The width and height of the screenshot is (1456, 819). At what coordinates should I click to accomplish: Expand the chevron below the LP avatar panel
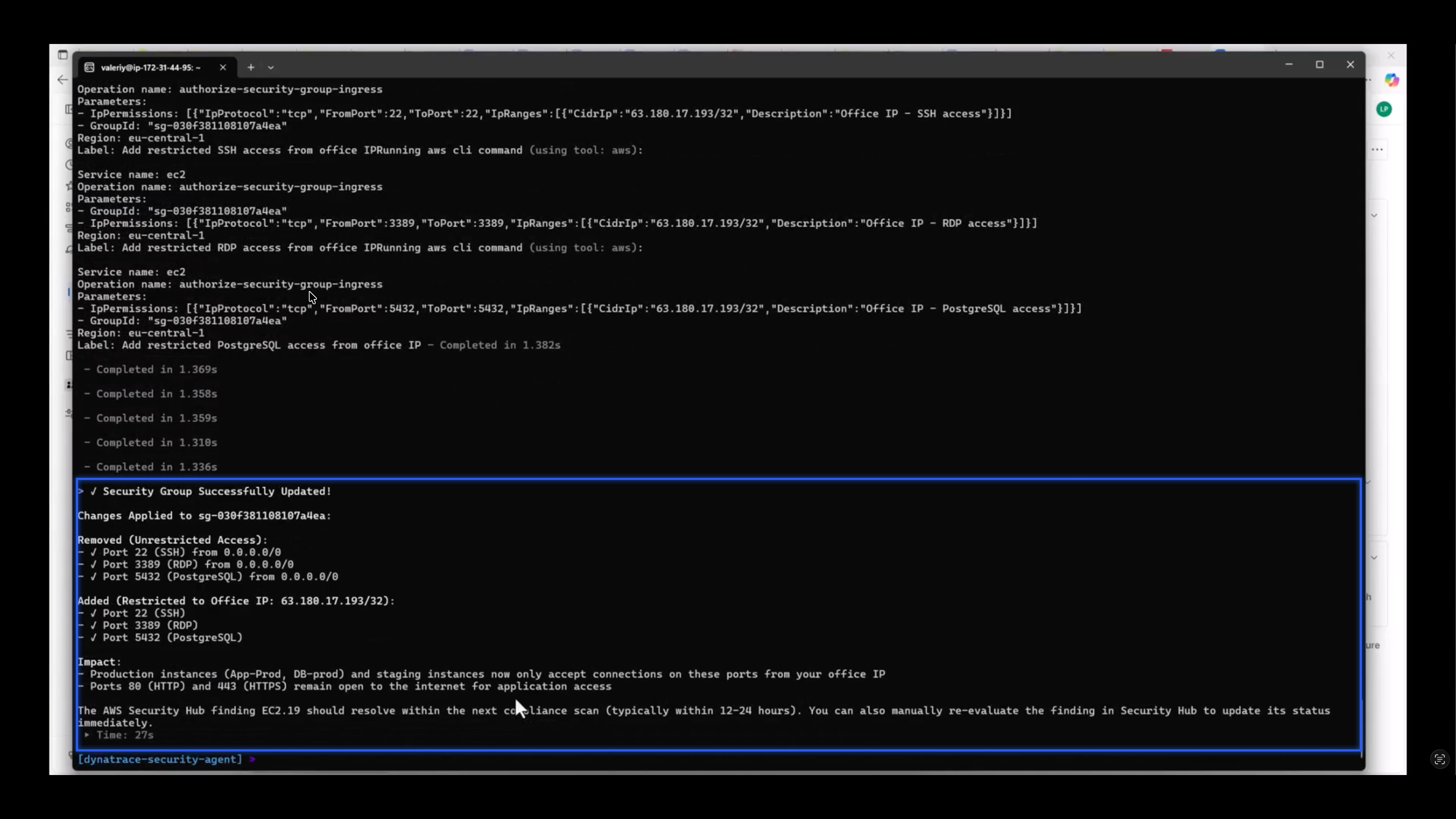coord(1374,215)
